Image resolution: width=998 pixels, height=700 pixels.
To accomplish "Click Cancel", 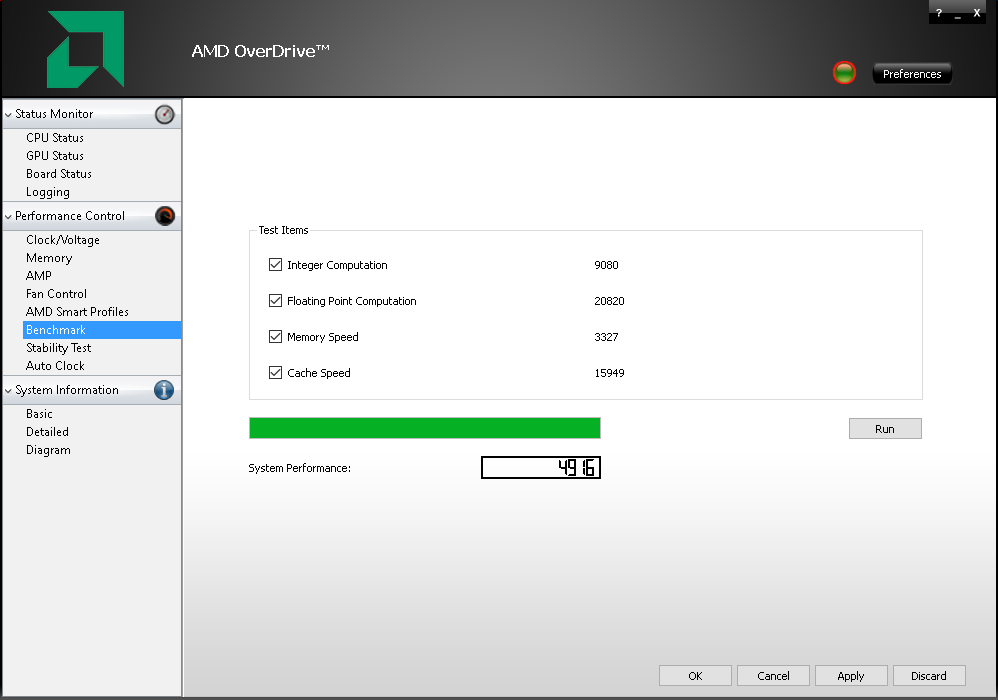I will coord(773,676).
